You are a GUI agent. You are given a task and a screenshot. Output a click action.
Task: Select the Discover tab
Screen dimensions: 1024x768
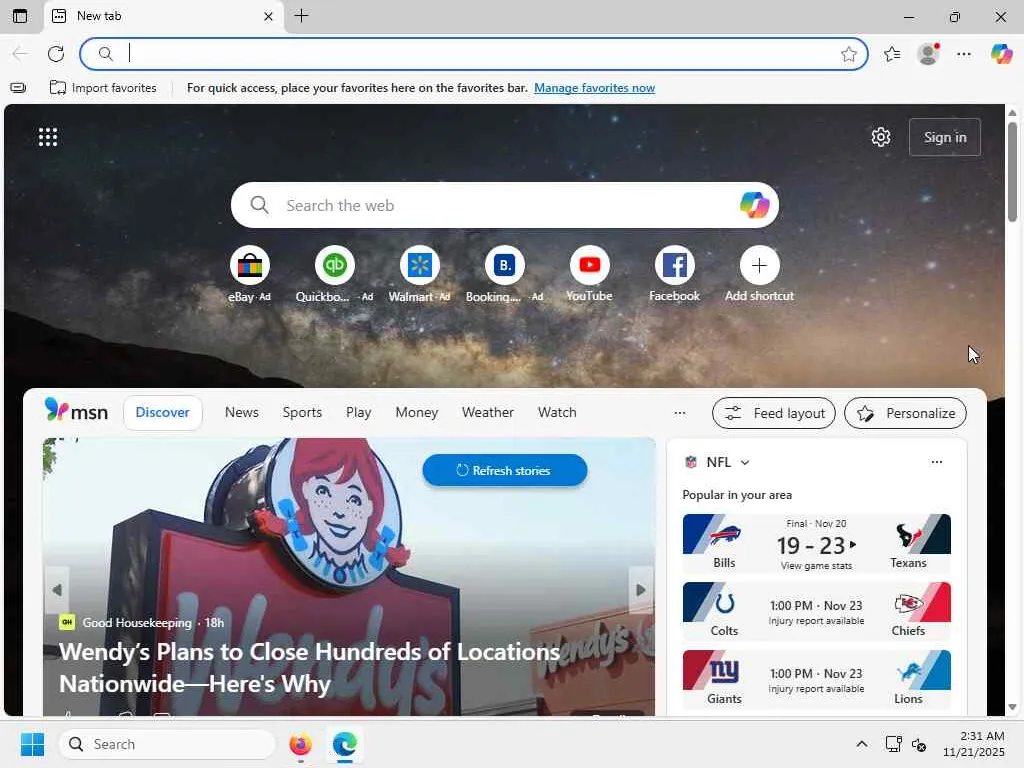tap(163, 413)
